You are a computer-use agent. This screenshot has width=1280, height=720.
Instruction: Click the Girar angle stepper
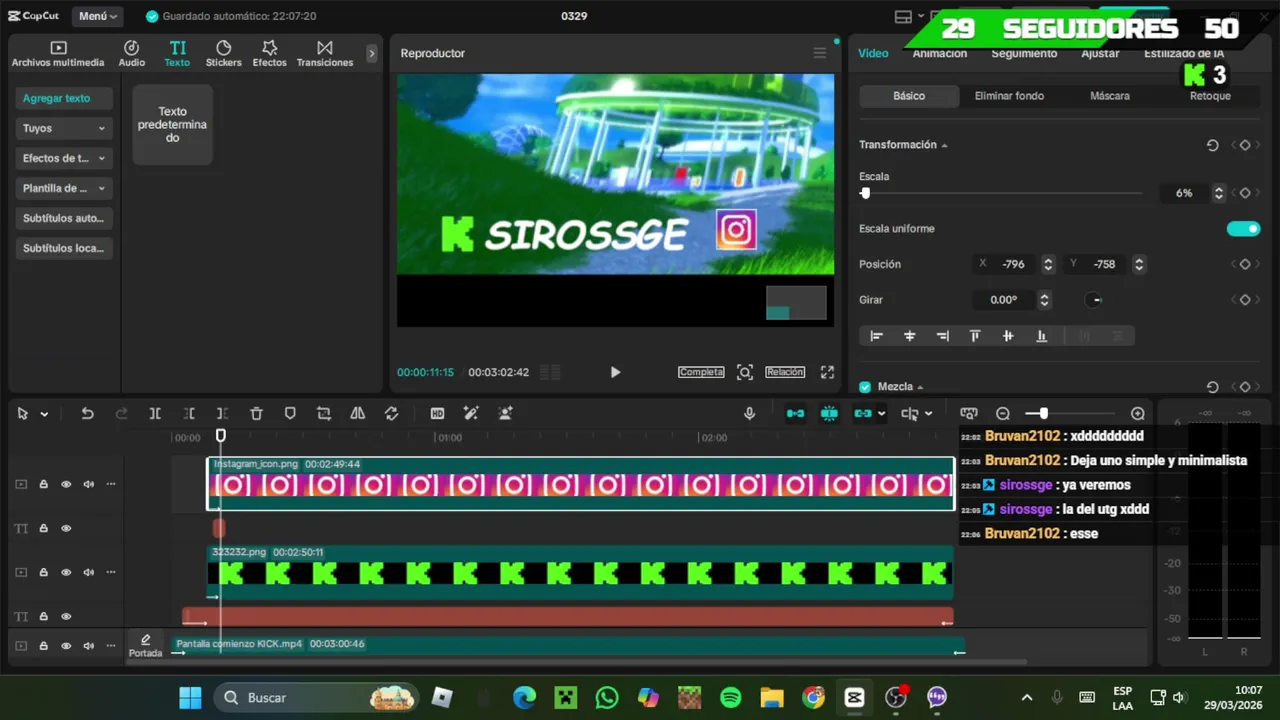(1044, 300)
